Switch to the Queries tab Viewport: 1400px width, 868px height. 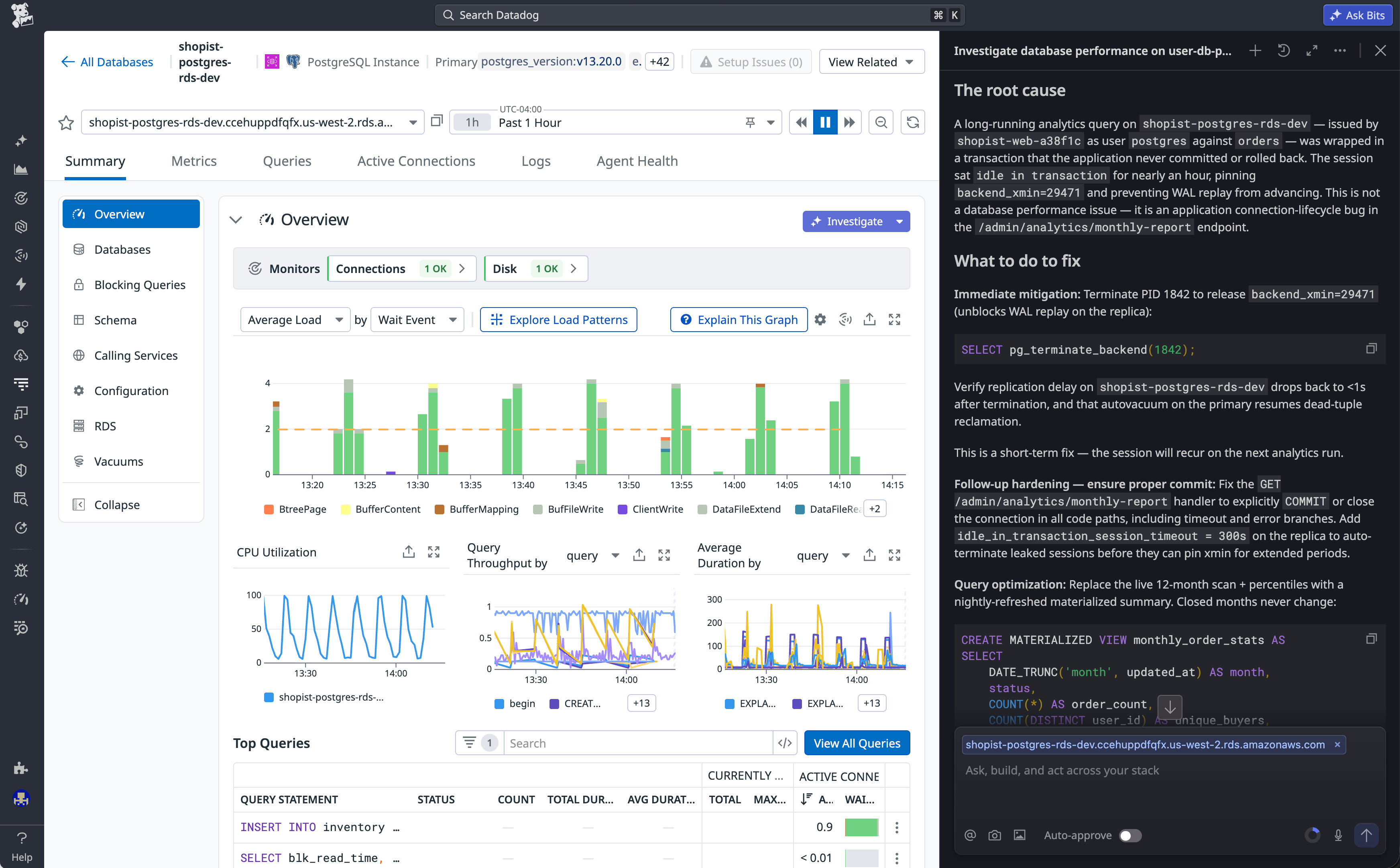point(287,161)
